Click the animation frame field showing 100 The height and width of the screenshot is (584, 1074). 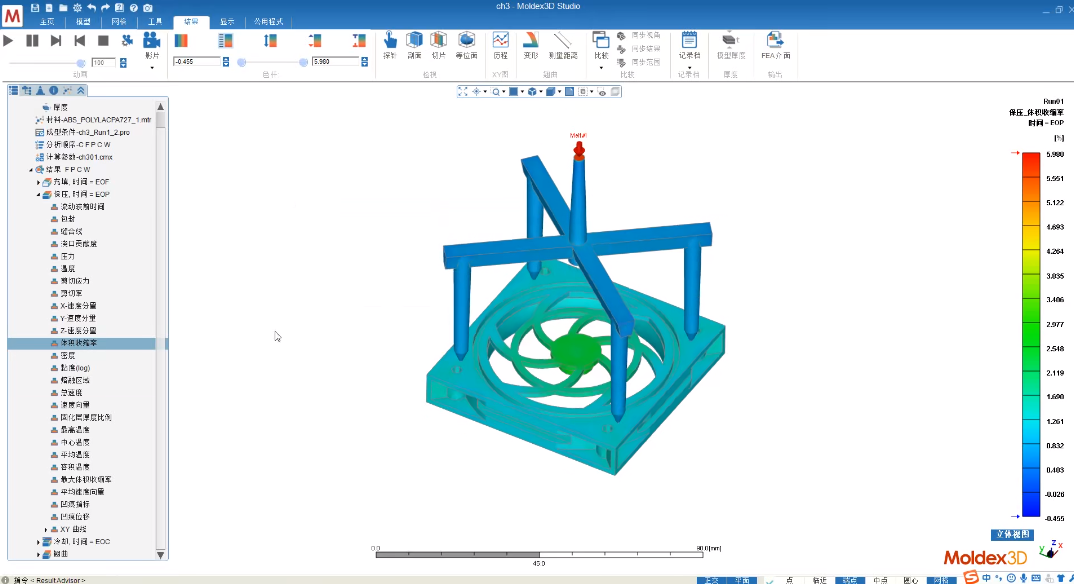click(104, 62)
